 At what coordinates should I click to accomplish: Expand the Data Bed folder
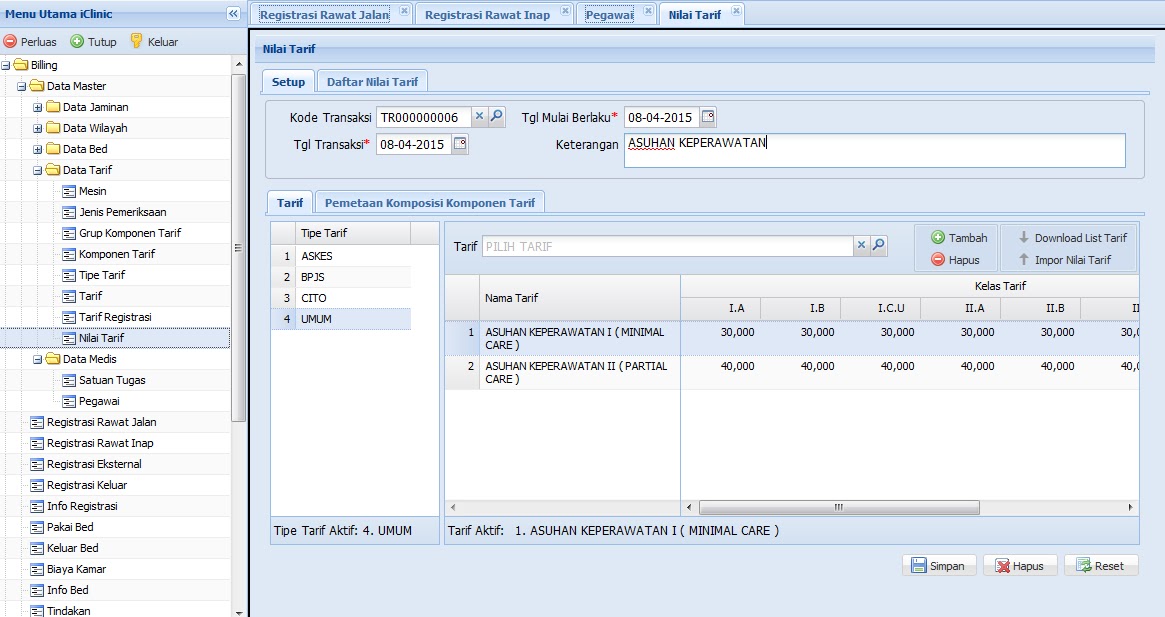coord(37,149)
